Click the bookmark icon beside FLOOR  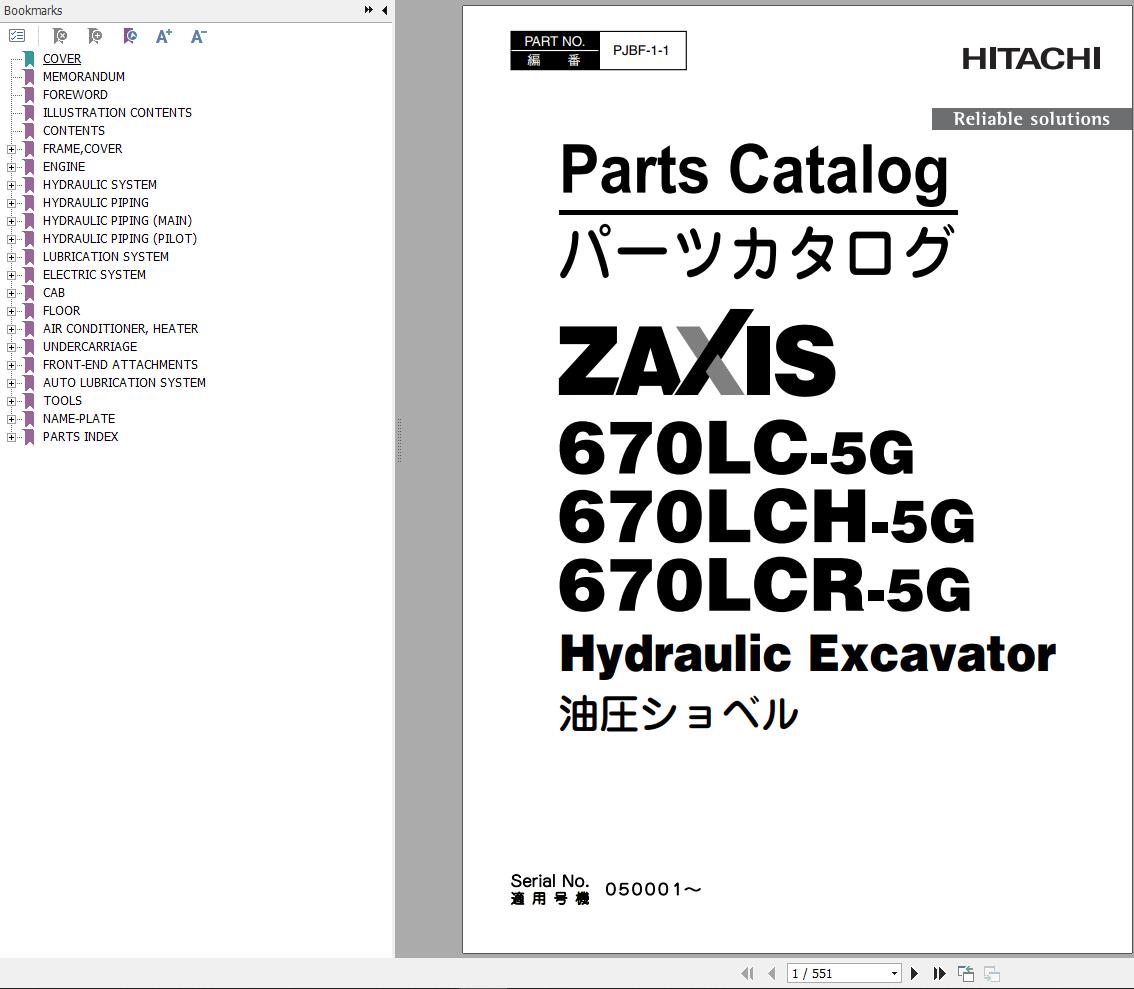coord(29,311)
